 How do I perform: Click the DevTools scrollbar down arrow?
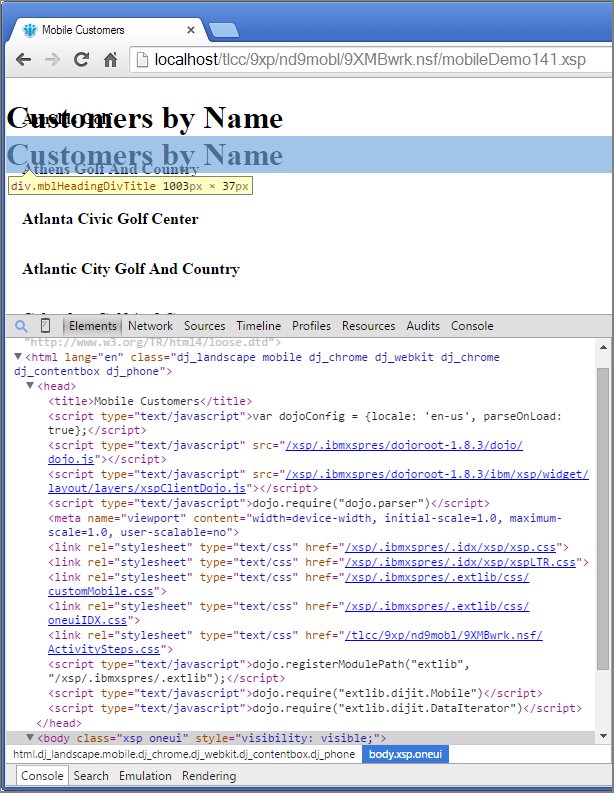pyautogui.click(x=603, y=736)
